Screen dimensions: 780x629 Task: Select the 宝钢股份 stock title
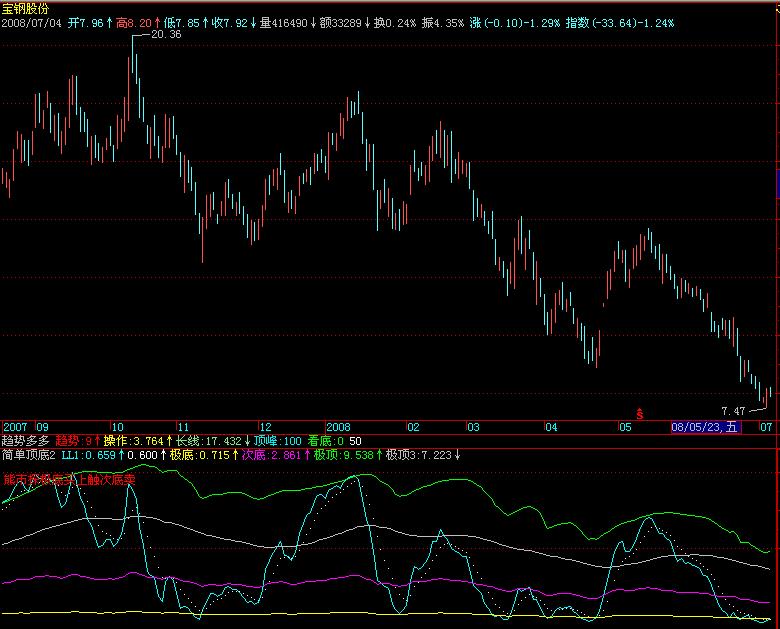25,8
